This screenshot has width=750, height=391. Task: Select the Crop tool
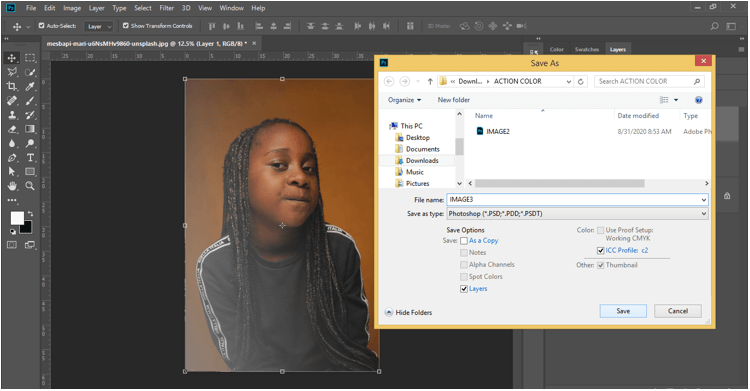coord(12,87)
